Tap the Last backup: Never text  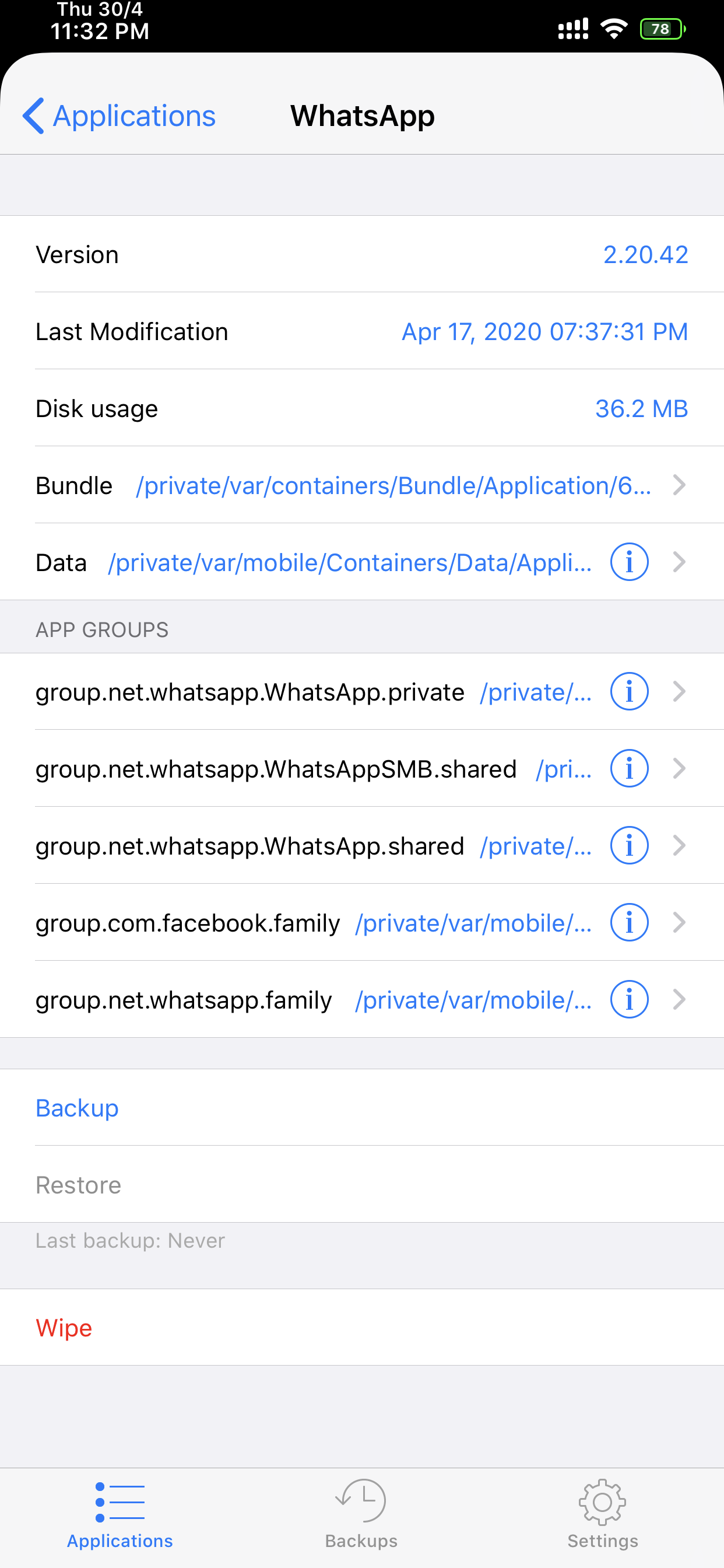pyautogui.click(x=130, y=1241)
